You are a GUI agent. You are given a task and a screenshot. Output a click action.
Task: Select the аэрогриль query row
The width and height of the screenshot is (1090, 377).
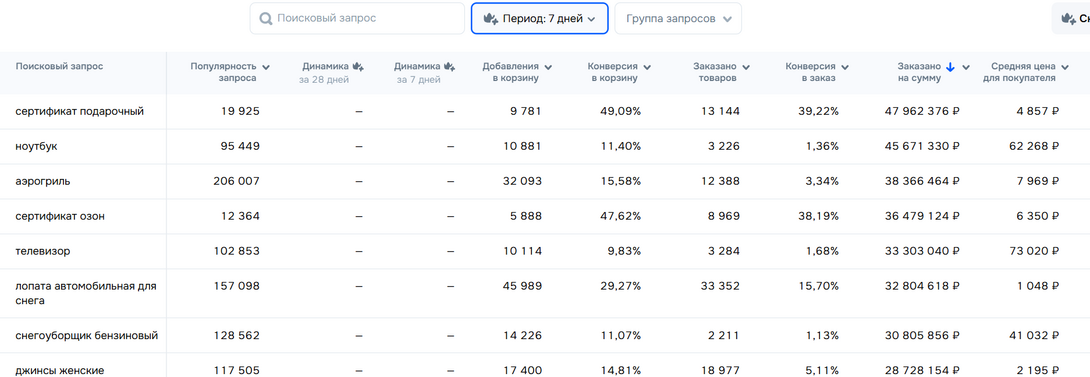pyautogui.click(x=43, y=181)
